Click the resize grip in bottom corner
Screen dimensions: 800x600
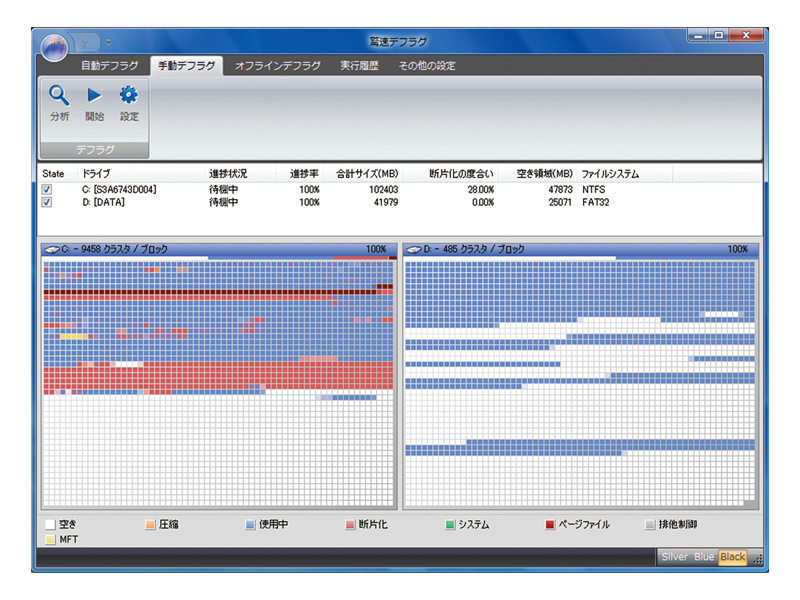pyautogui.click(x=756, y=558)
